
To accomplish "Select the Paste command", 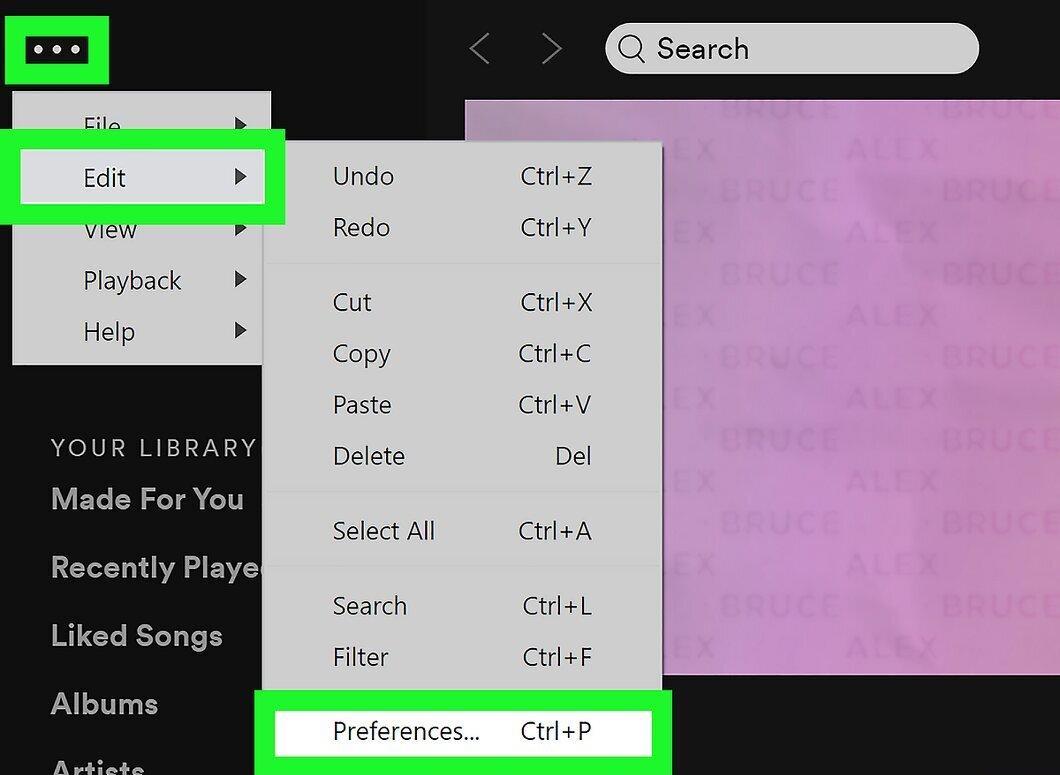I will click(462, 405).
